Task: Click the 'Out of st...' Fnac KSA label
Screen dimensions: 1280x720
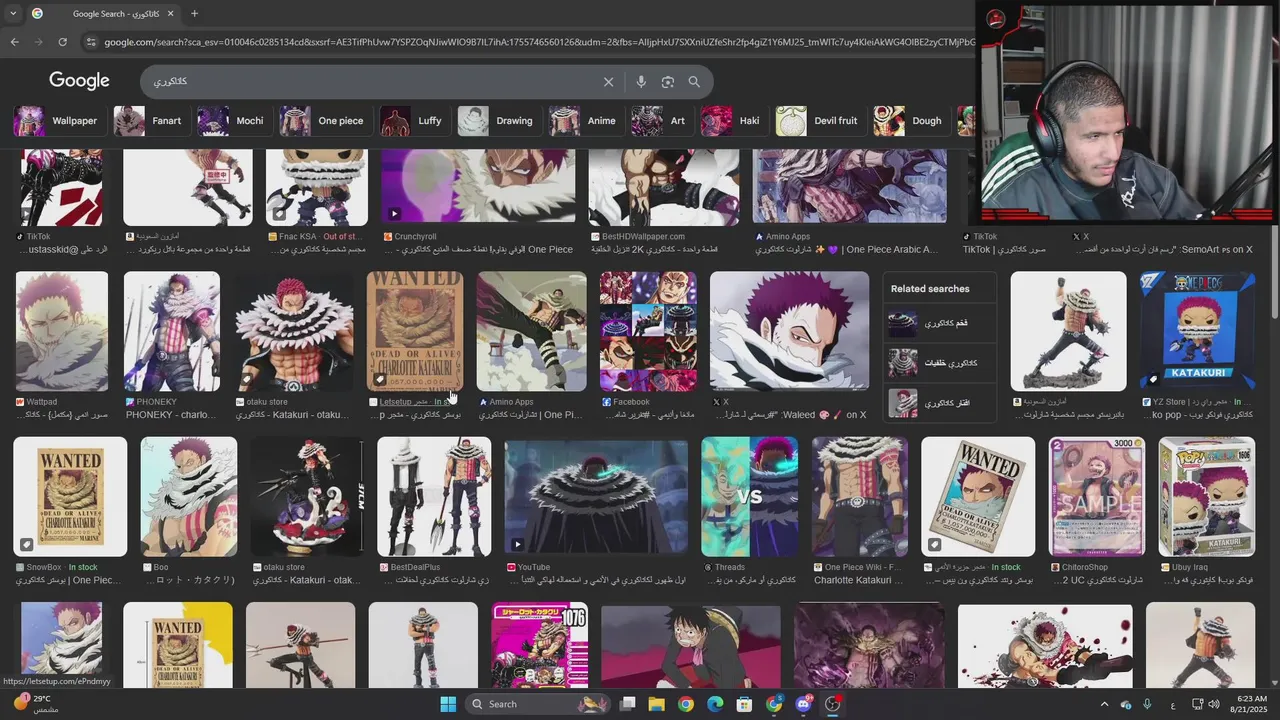Action: [341, 237]
